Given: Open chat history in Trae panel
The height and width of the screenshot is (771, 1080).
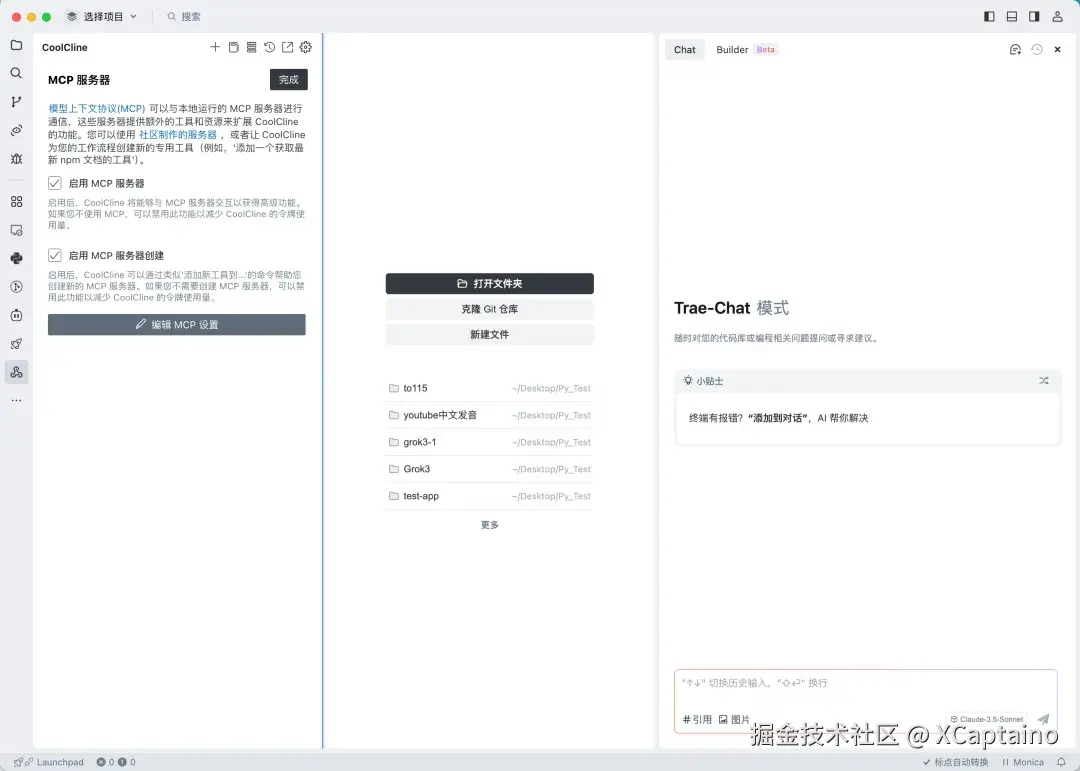Looking at the screenshot, I should point(1037,50).
